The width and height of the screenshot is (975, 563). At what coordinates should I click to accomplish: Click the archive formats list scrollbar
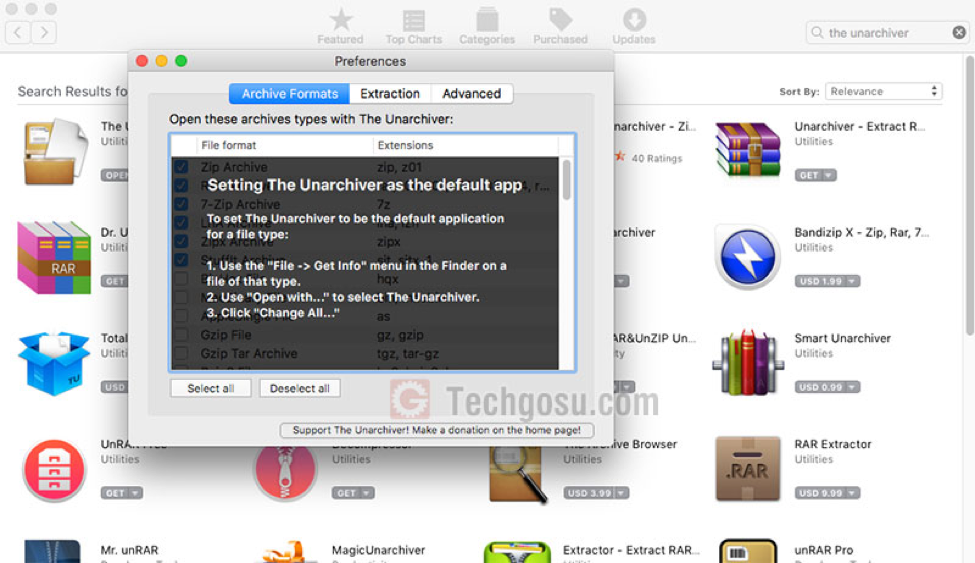[566, 180]
